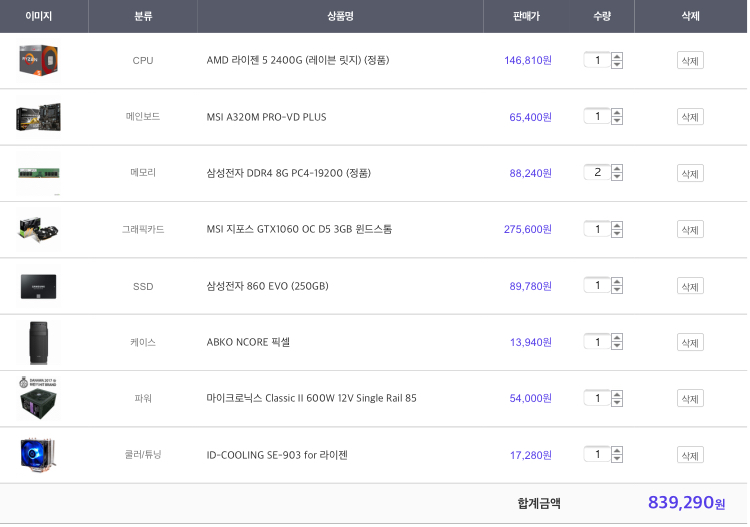The image size is (750, 527).
Task: Decrease quantity of the SSD item
Action: click(x=617, y=290)
